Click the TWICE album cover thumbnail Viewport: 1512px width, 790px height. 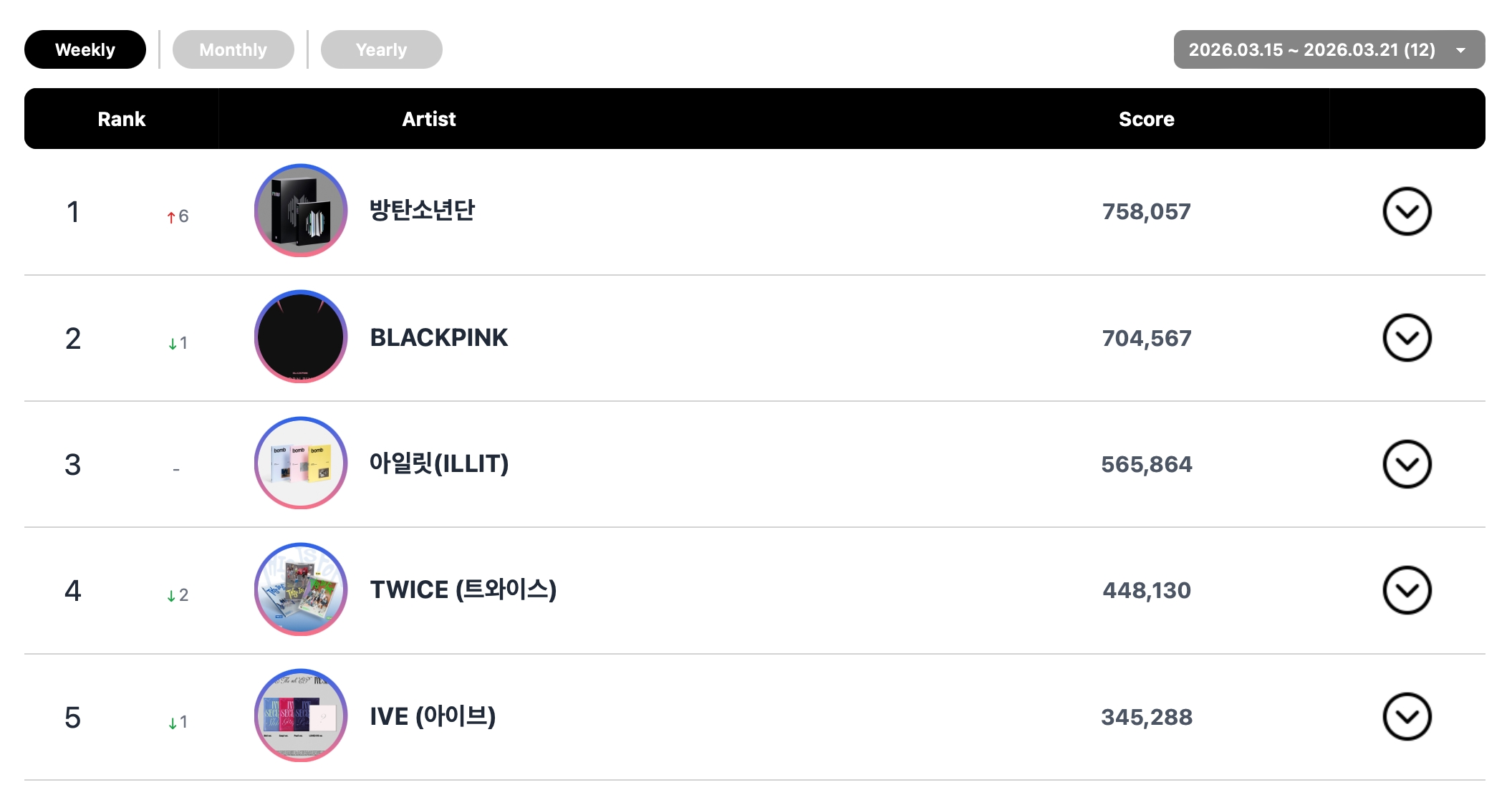[x=301, y=589]
